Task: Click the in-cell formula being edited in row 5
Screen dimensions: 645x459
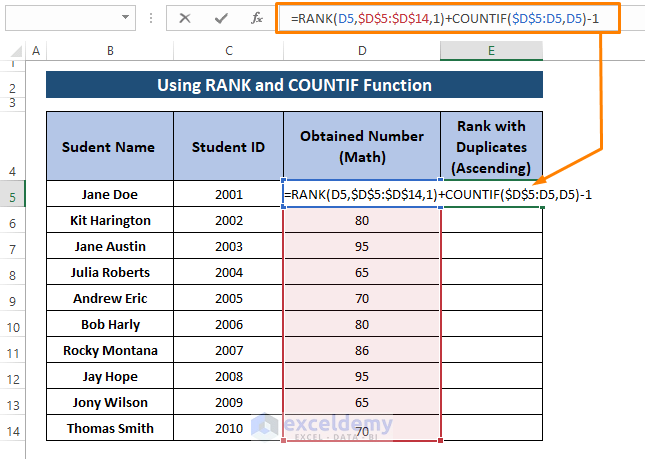Action: (x=438, y=194)
